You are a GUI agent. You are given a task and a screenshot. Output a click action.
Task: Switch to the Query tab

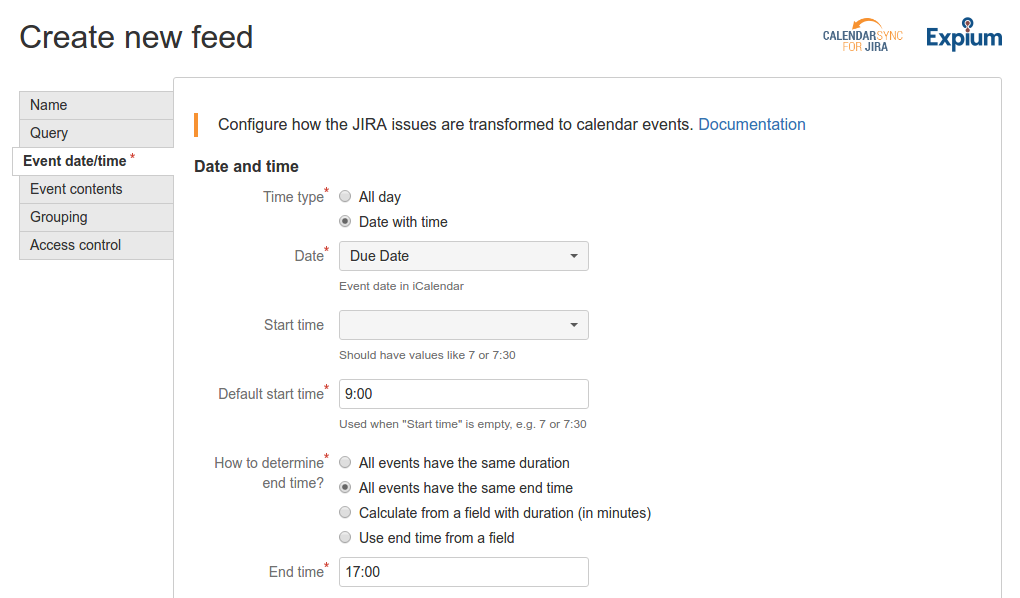pyautogui.click(x=96, y=133)
